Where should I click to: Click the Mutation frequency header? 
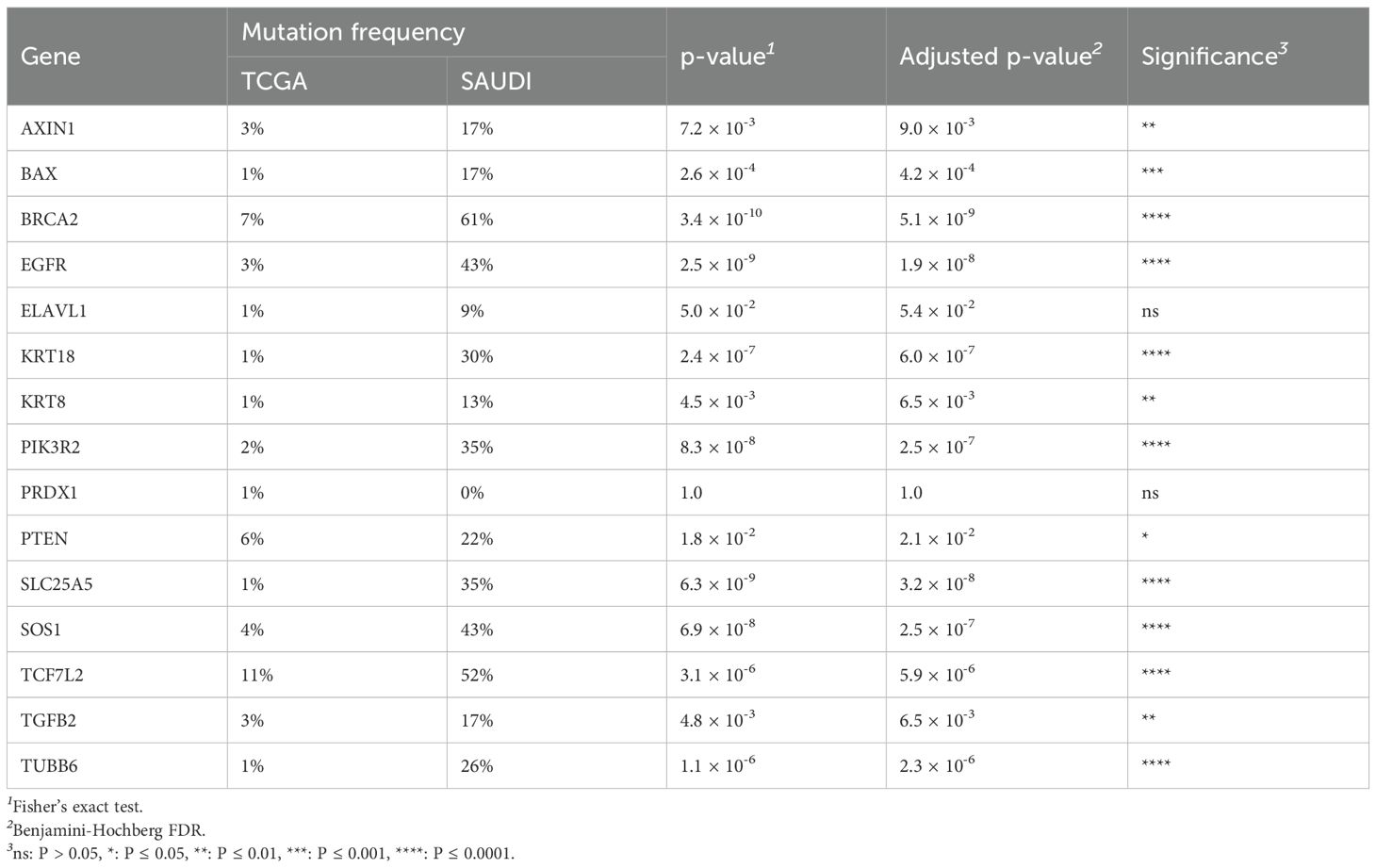(x=352, y=32)
